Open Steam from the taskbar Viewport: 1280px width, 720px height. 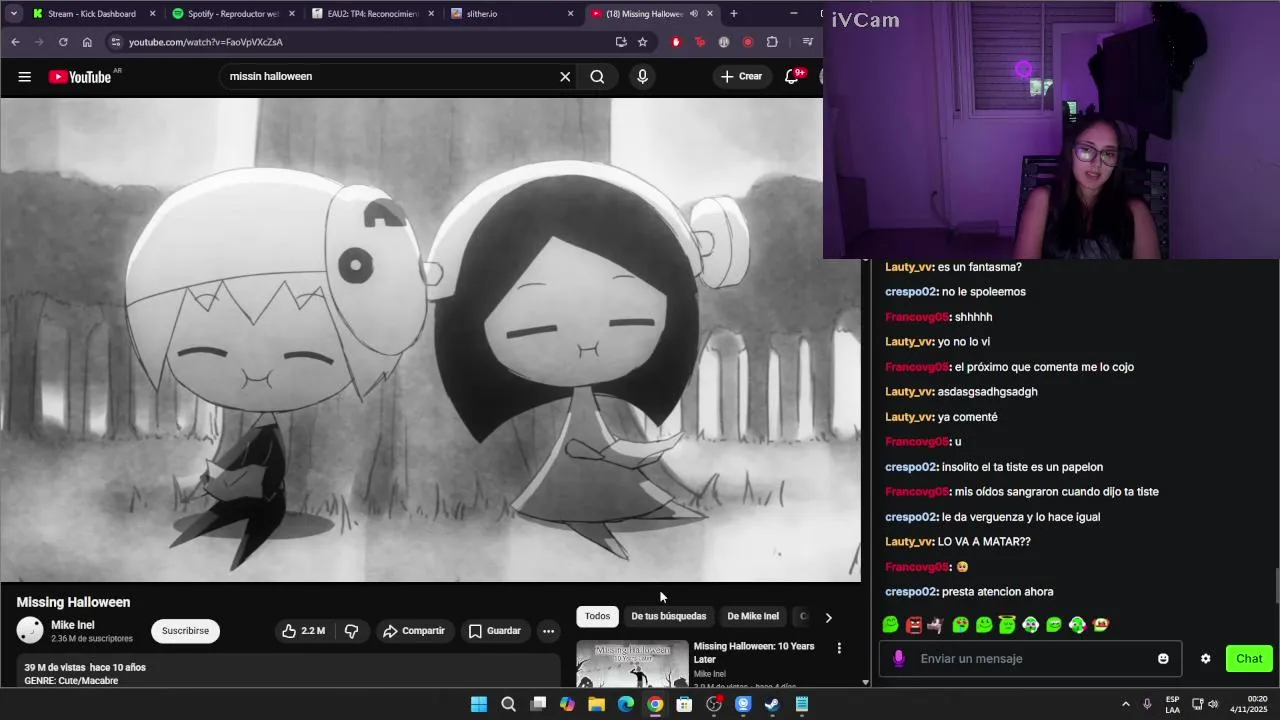point(772,704)
